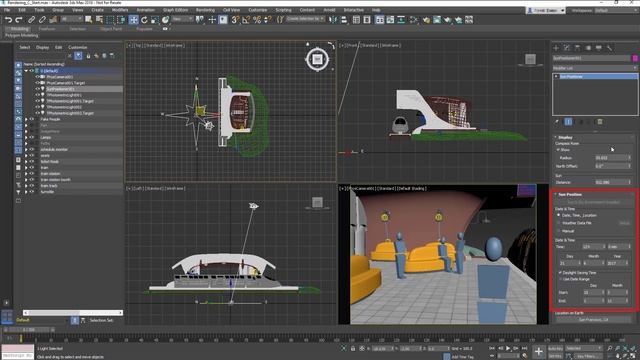
Task: Open the Modifier List dropdown
Action: point(595,68)
